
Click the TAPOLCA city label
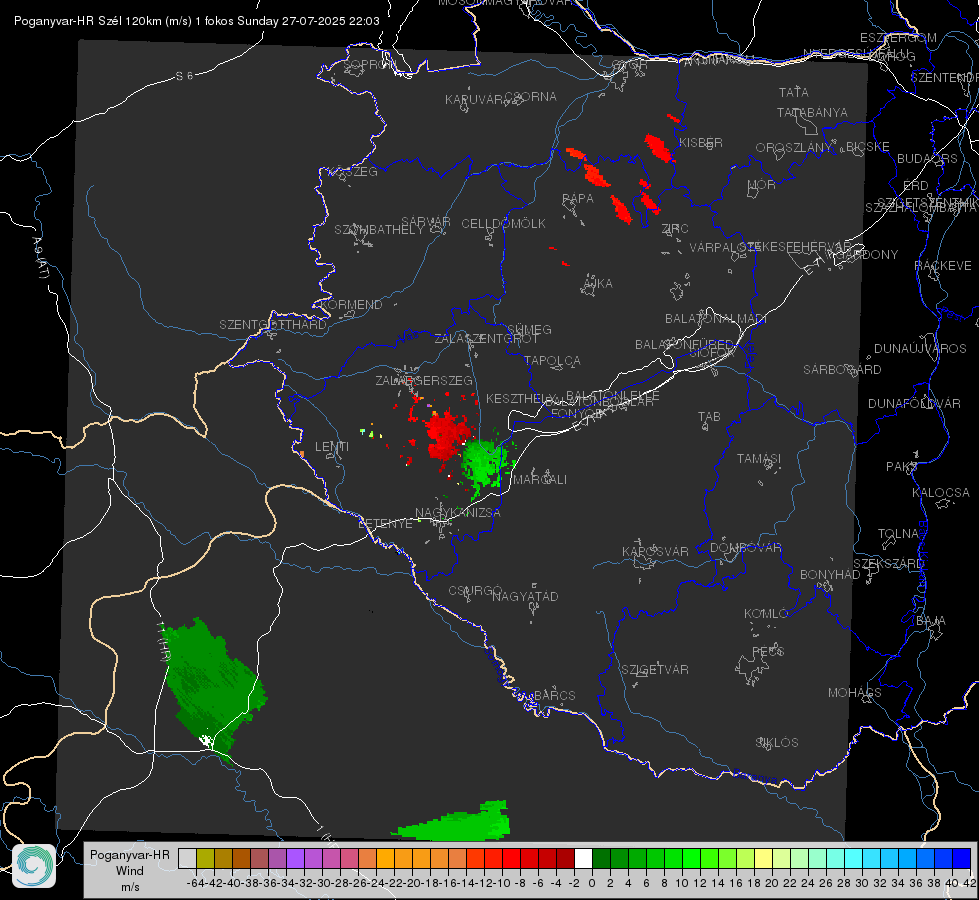(553, 360)
